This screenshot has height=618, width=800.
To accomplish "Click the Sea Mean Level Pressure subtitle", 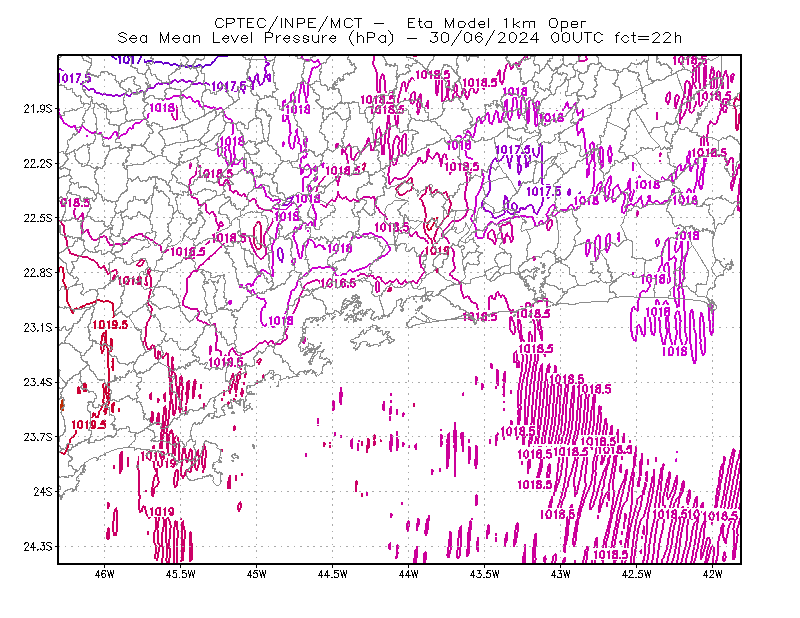I will [x=399, y=38].
